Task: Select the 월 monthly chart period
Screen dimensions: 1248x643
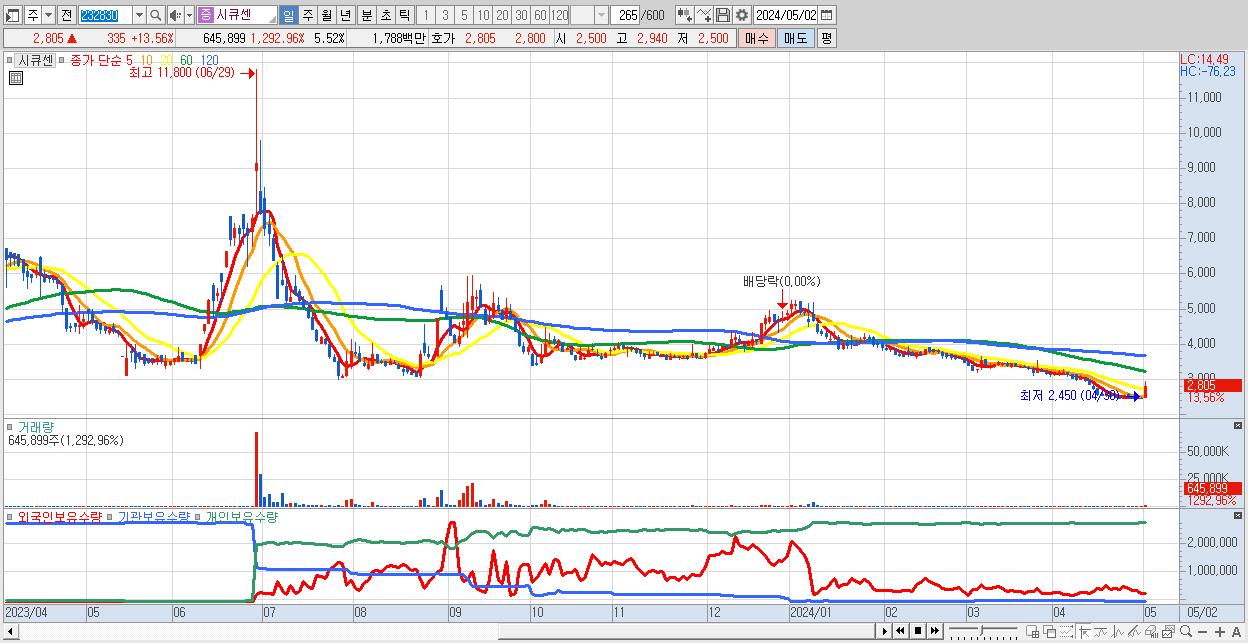Action: [325, 15]
